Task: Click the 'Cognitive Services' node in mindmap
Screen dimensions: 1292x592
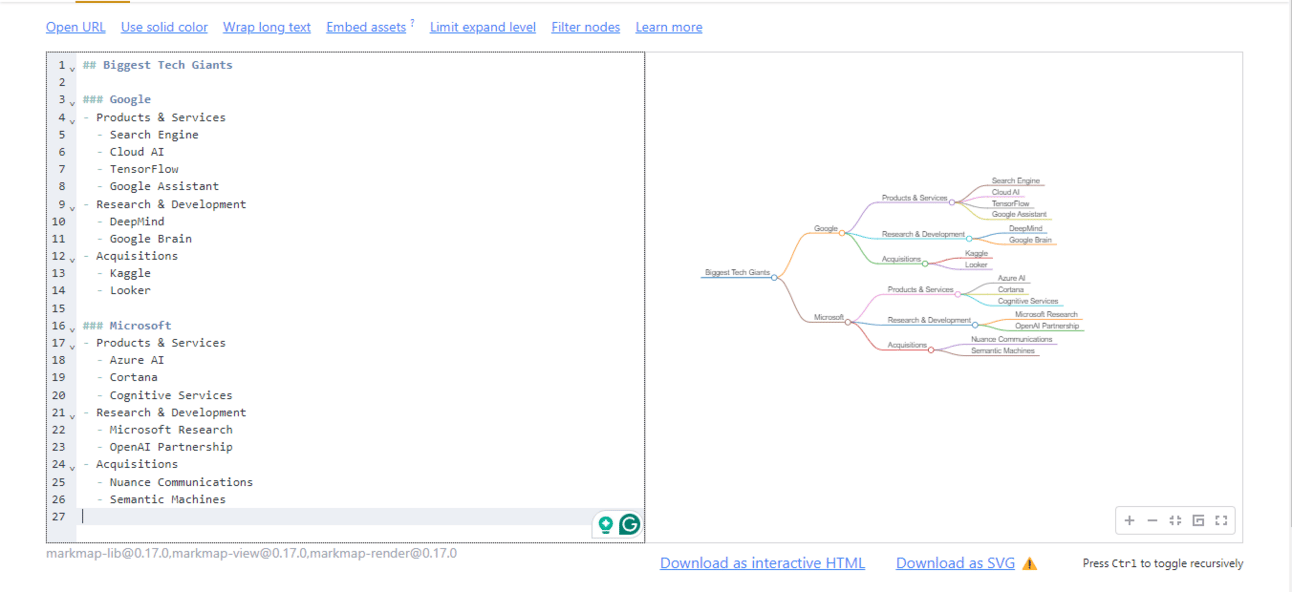Action: pos(1028,301)
